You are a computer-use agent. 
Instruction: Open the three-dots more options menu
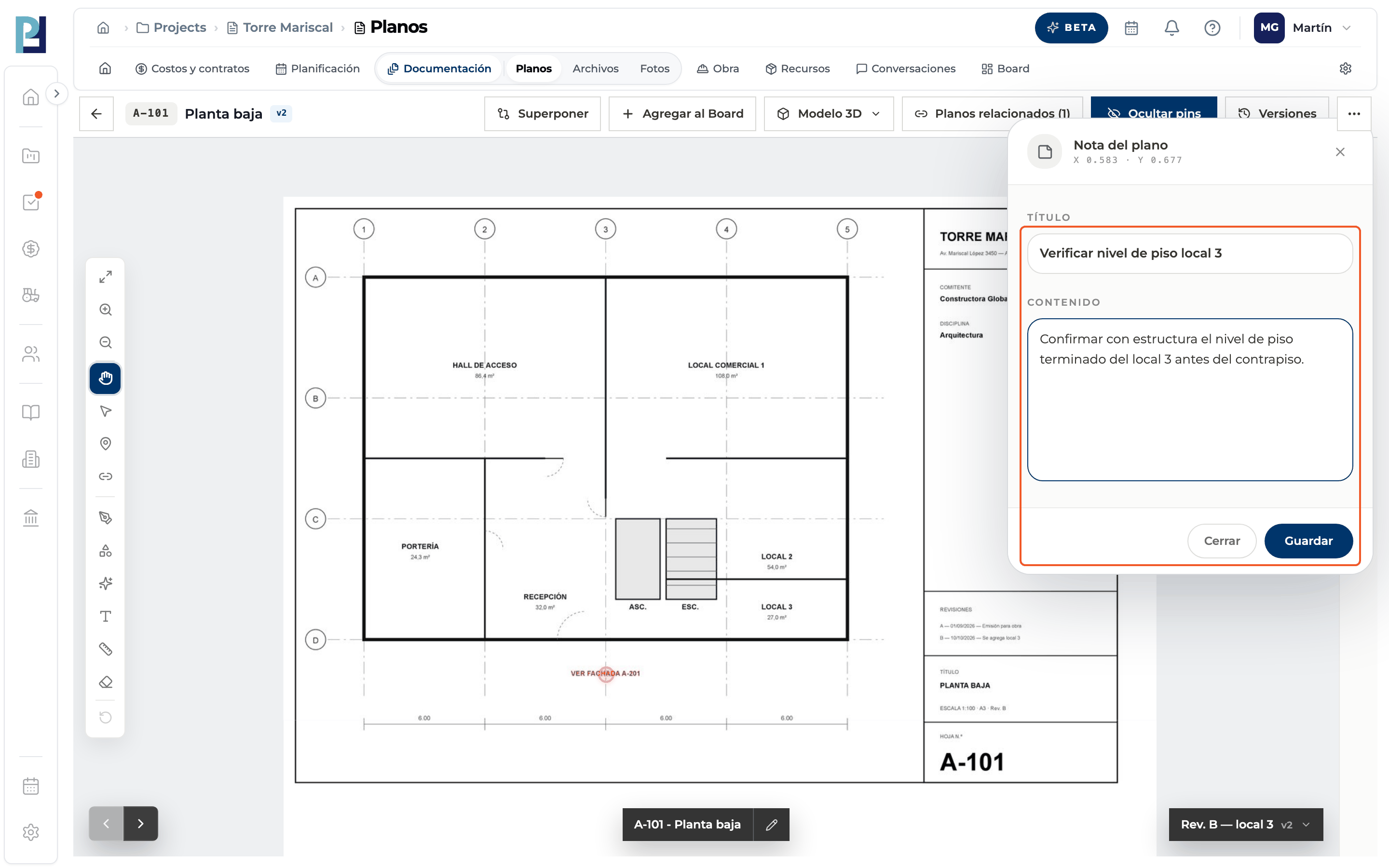click(x=1354, y=114)
